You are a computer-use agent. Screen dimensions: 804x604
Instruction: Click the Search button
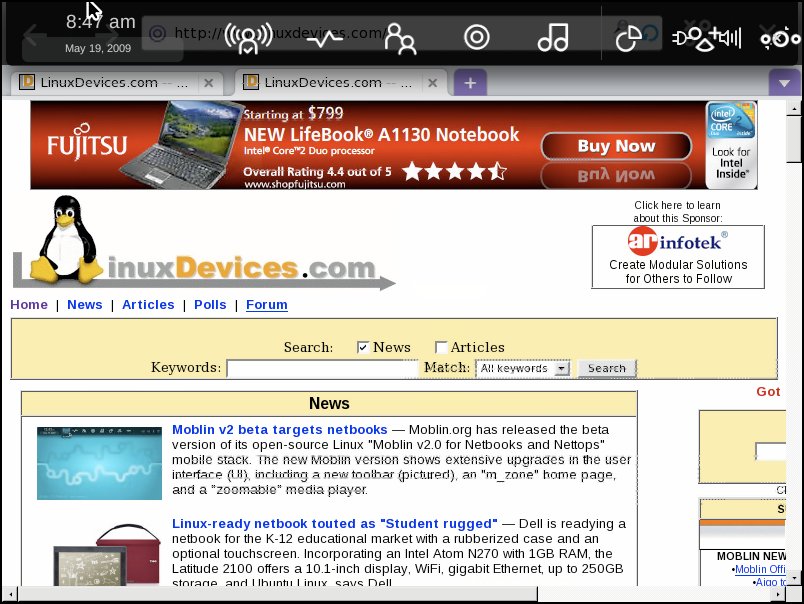coord(607,369)
